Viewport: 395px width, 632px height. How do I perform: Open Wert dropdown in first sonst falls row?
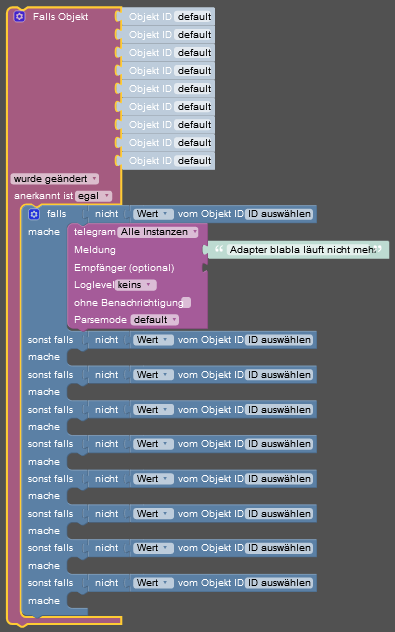click(x=153, y=340)
